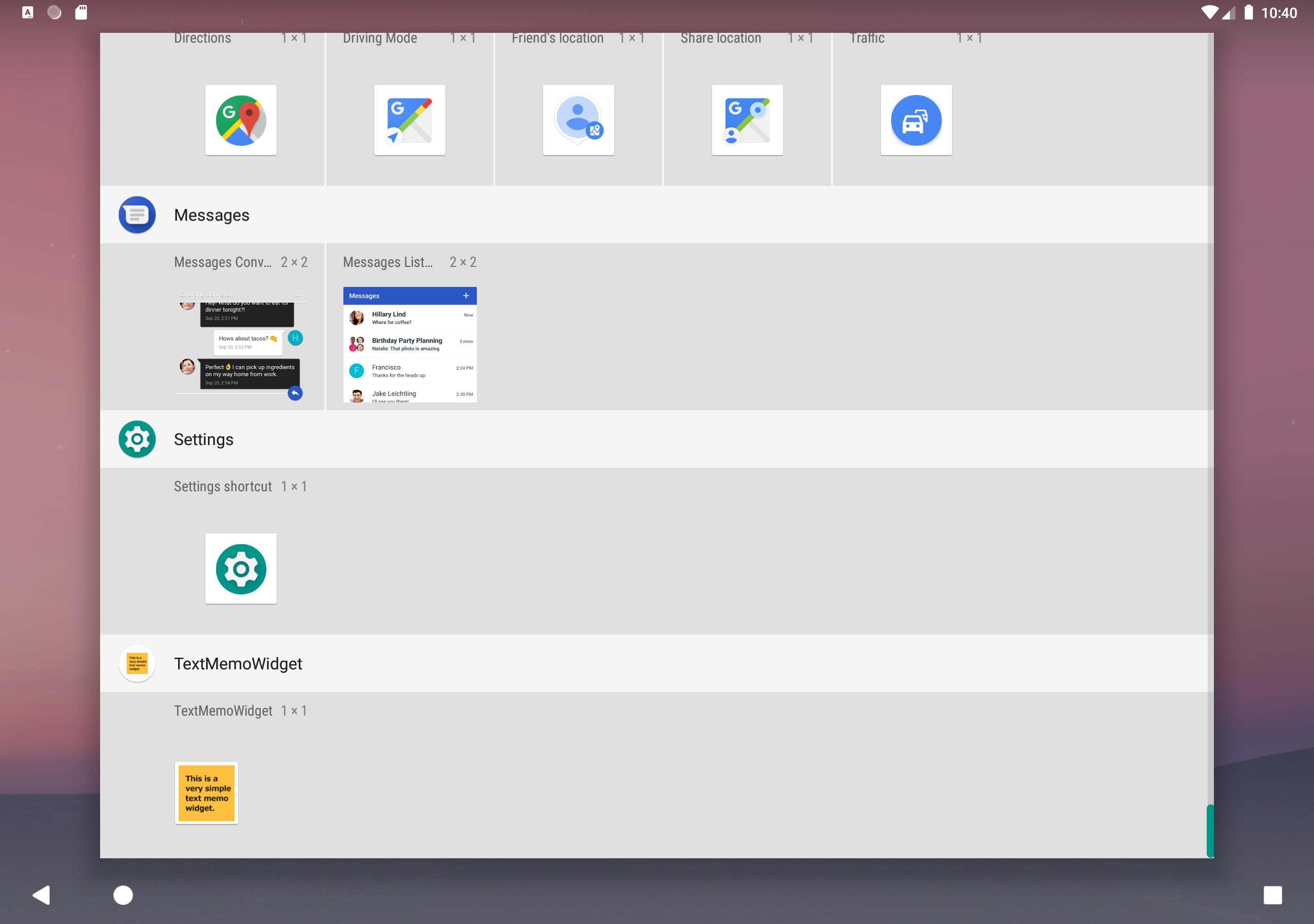Choose the Share location widget icon
This screenshot has height=924, width=1314.
[747, 120]
